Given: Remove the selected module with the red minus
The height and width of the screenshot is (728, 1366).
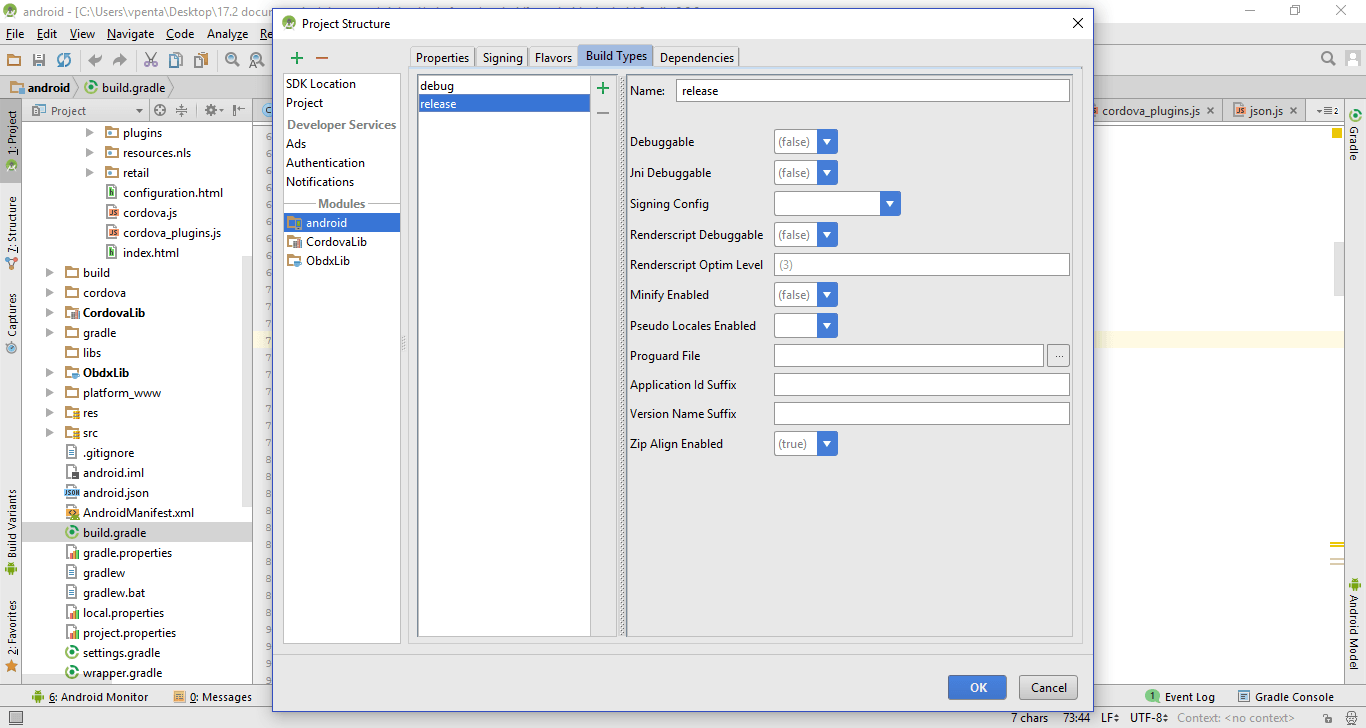Looking at the screenshot, I should coord(322,59).
